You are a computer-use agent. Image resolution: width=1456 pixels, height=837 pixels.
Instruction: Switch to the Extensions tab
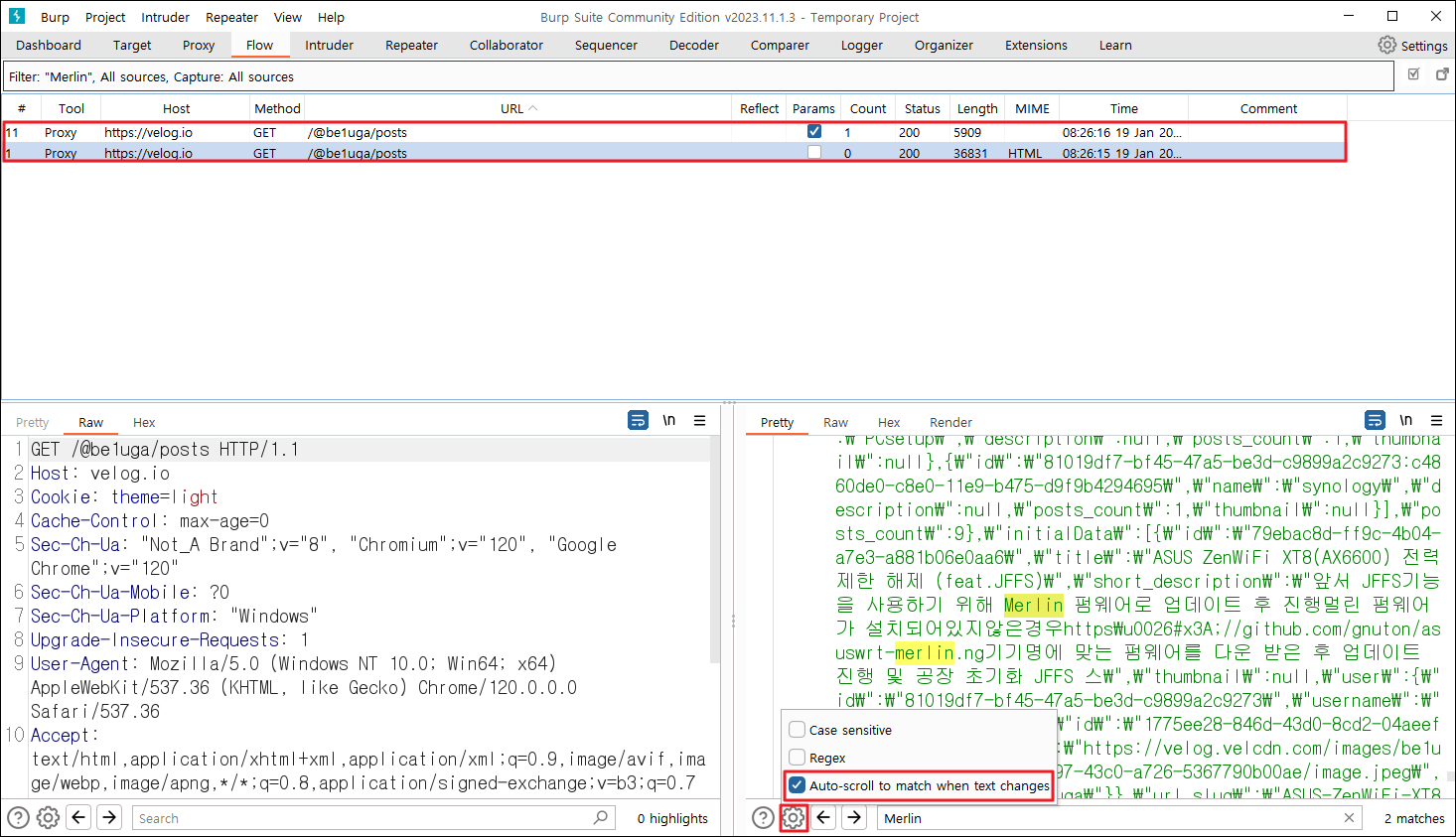point(1036,45)
